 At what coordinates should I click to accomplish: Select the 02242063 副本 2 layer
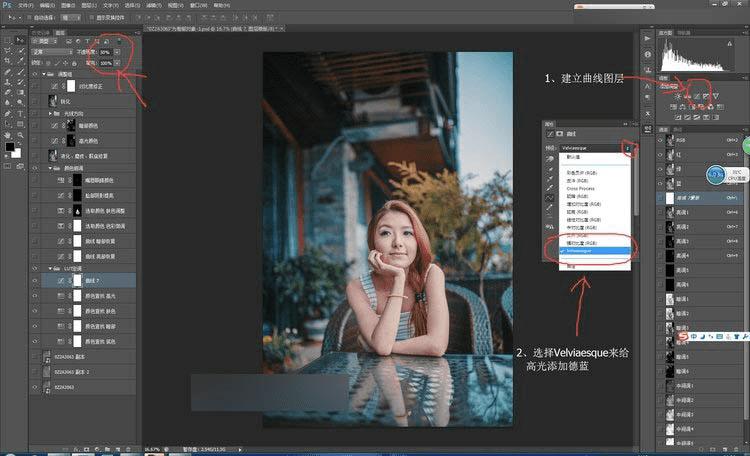coord(83,372)
